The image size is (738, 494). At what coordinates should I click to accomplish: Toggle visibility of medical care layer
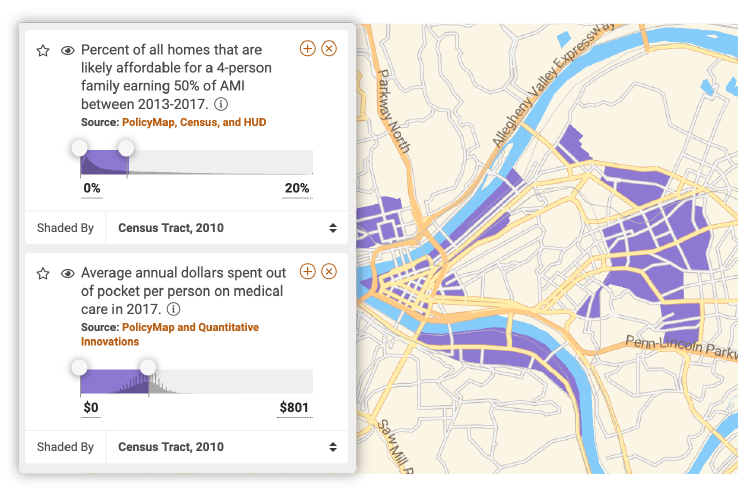tap(68, 274)
